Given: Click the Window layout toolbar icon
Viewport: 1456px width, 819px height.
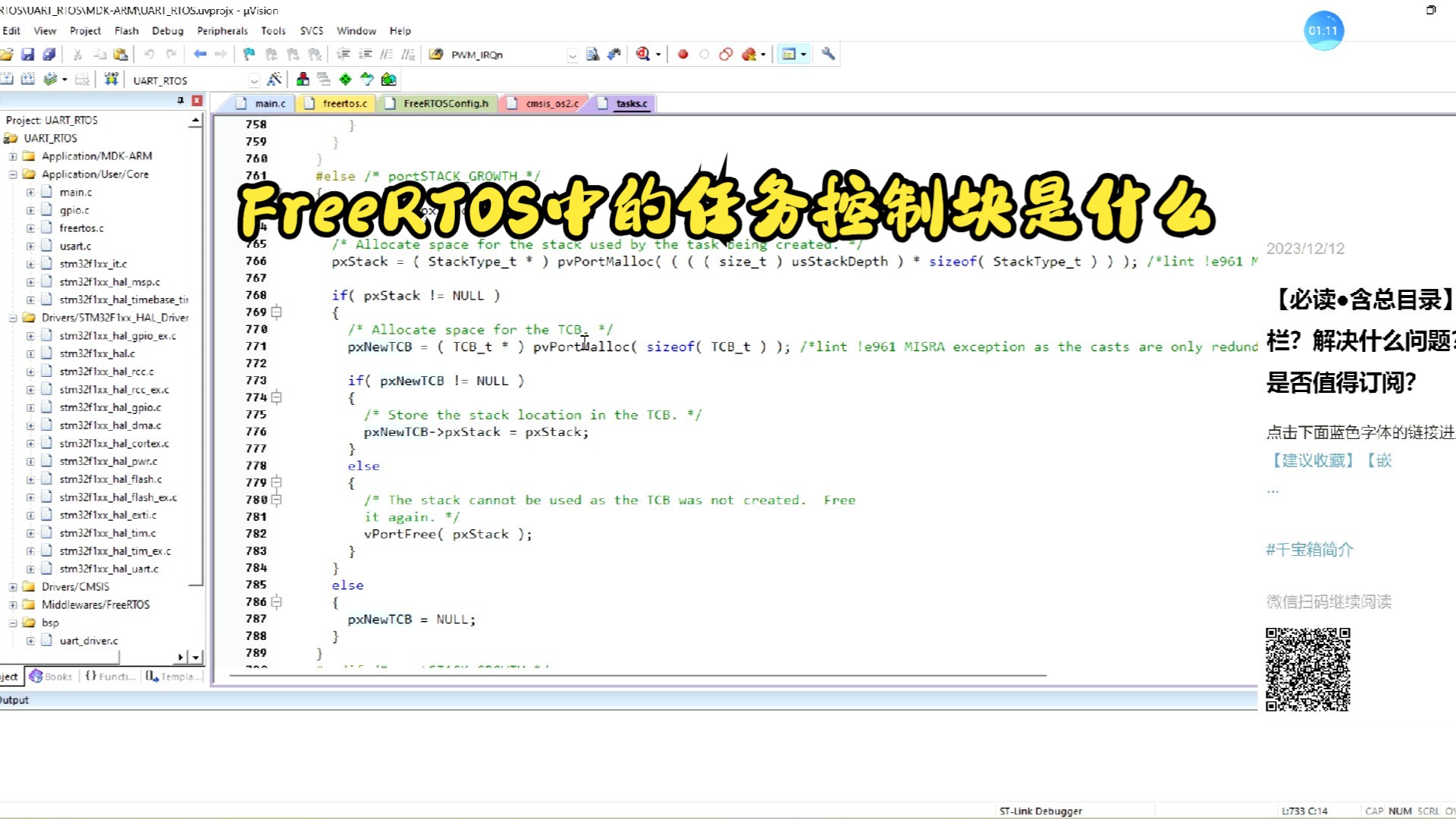Looking at the screenshot, I should click(789, 54).
